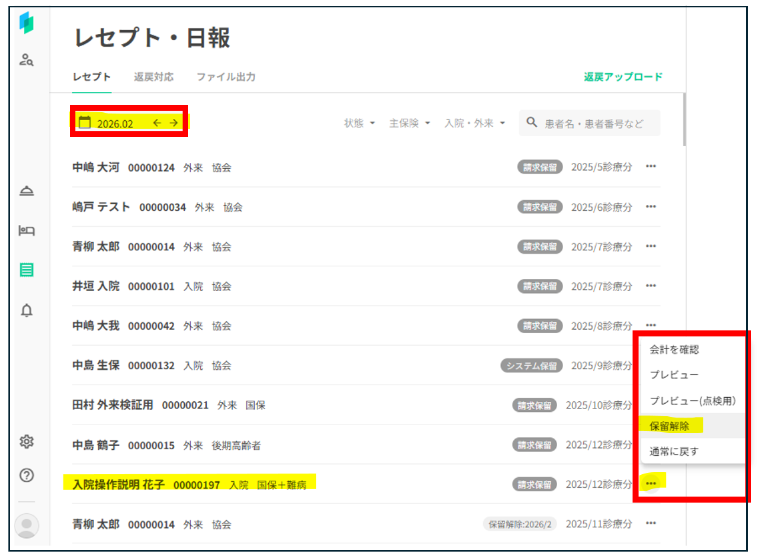Image resolution: width=758 pixels, height=556 pixels.
Task: Open the user avatar in the sidebar
Action: [27, 526]
